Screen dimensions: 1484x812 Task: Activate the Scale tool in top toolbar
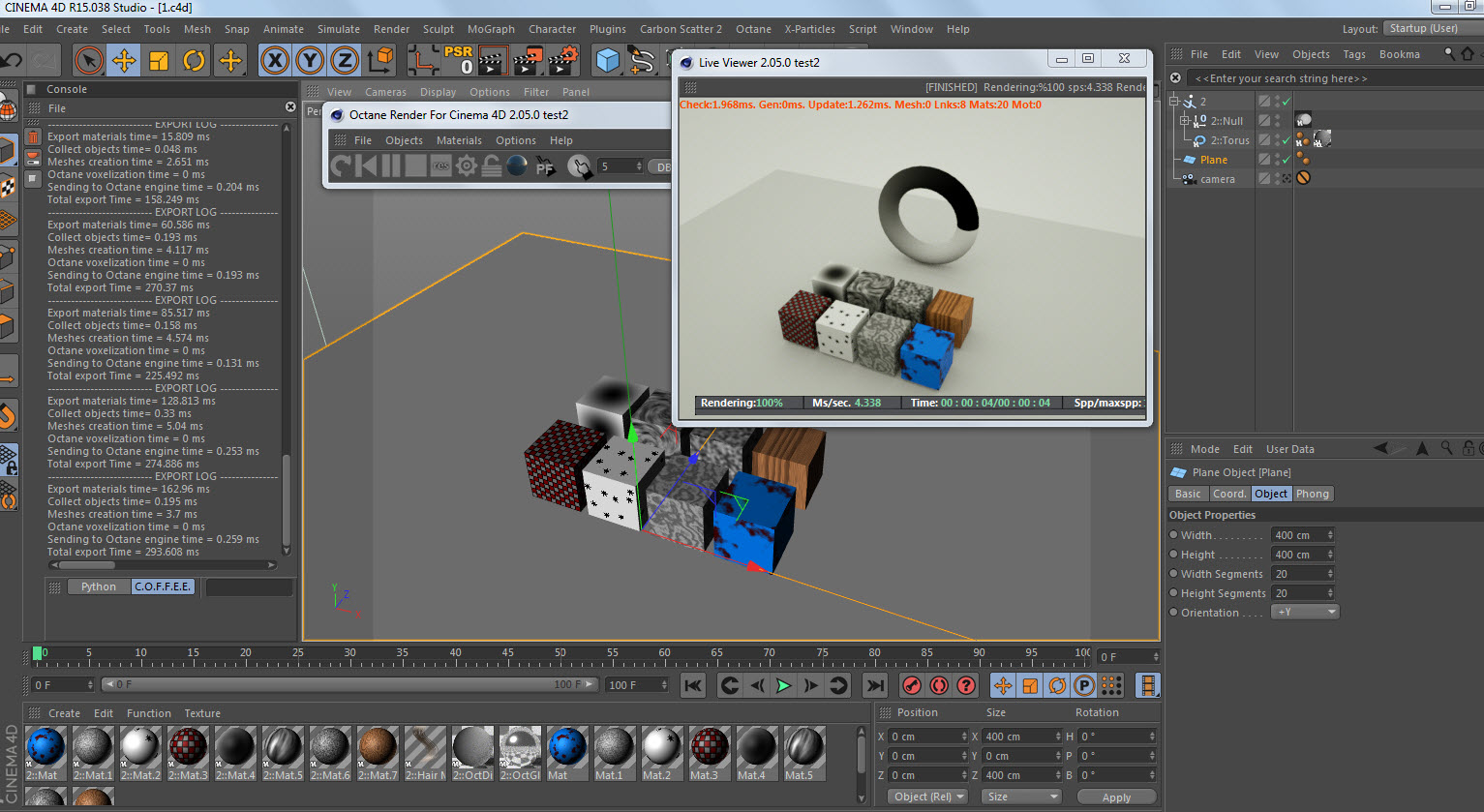pos(159,61)
